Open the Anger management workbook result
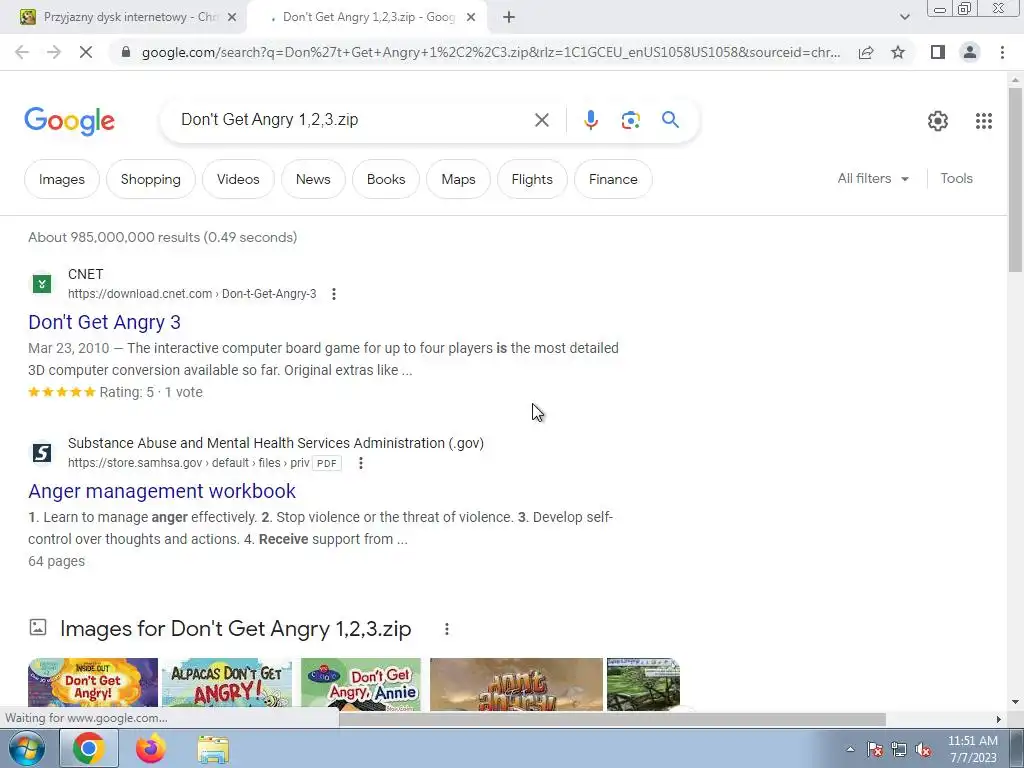 [162, 491]
